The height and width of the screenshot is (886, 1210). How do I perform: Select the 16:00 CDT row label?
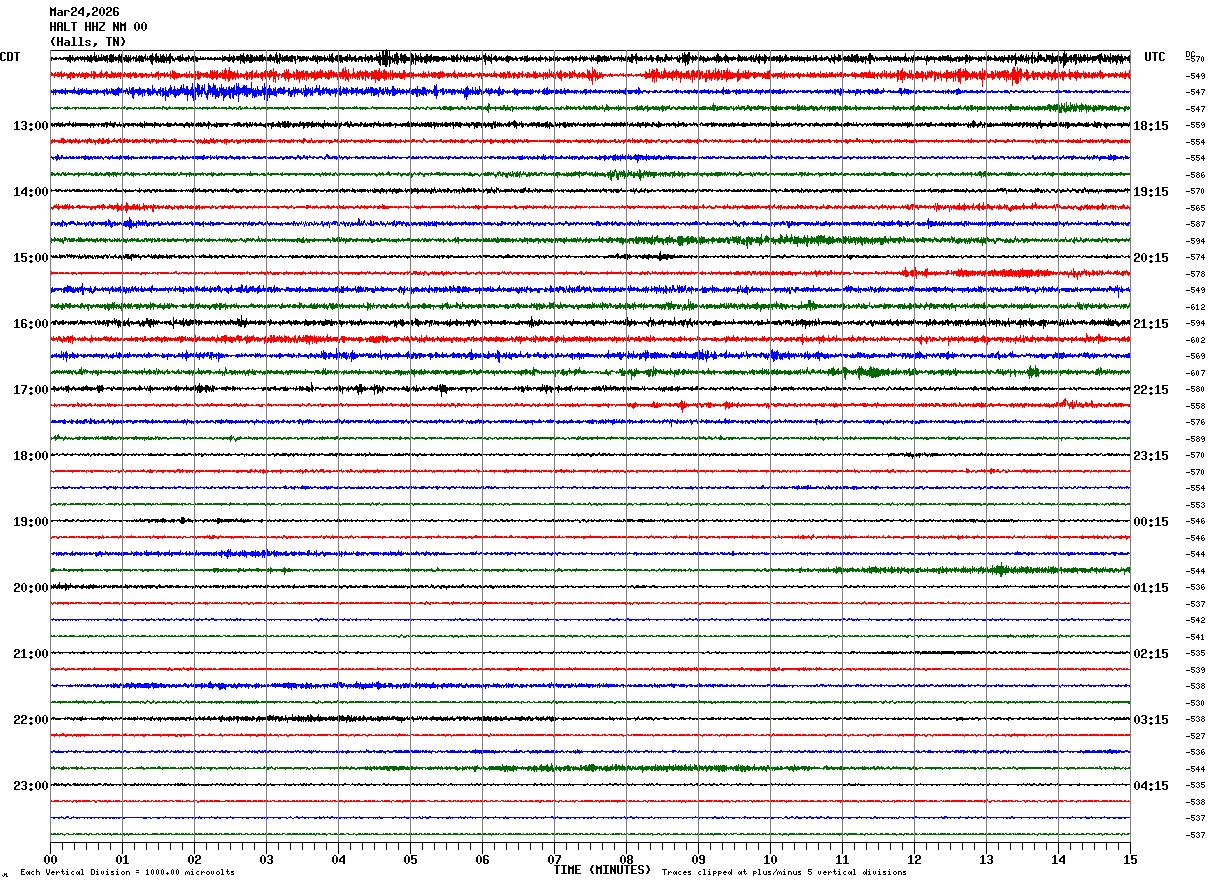[30, 324]
